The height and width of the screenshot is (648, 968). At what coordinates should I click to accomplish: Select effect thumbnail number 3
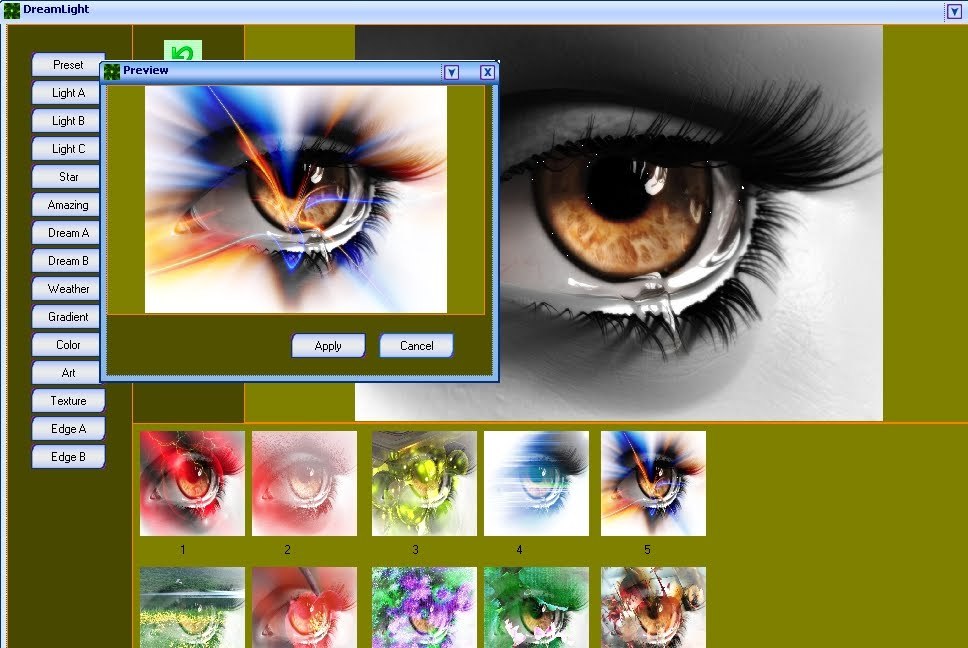pos(424,483)
